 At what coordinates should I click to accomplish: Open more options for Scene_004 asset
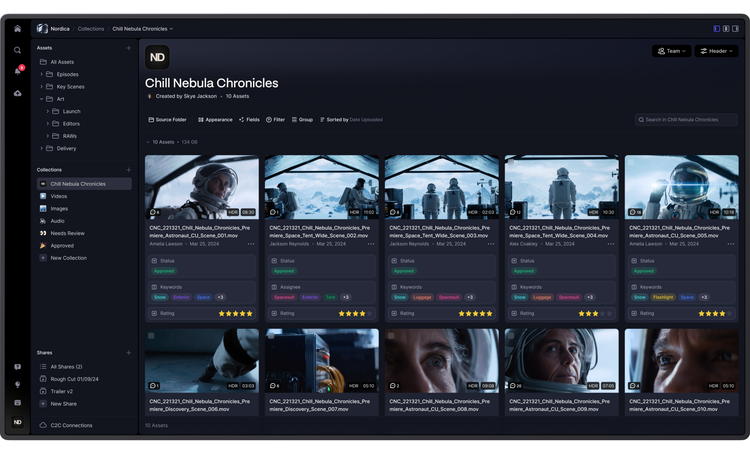click(x=611, y=244)
